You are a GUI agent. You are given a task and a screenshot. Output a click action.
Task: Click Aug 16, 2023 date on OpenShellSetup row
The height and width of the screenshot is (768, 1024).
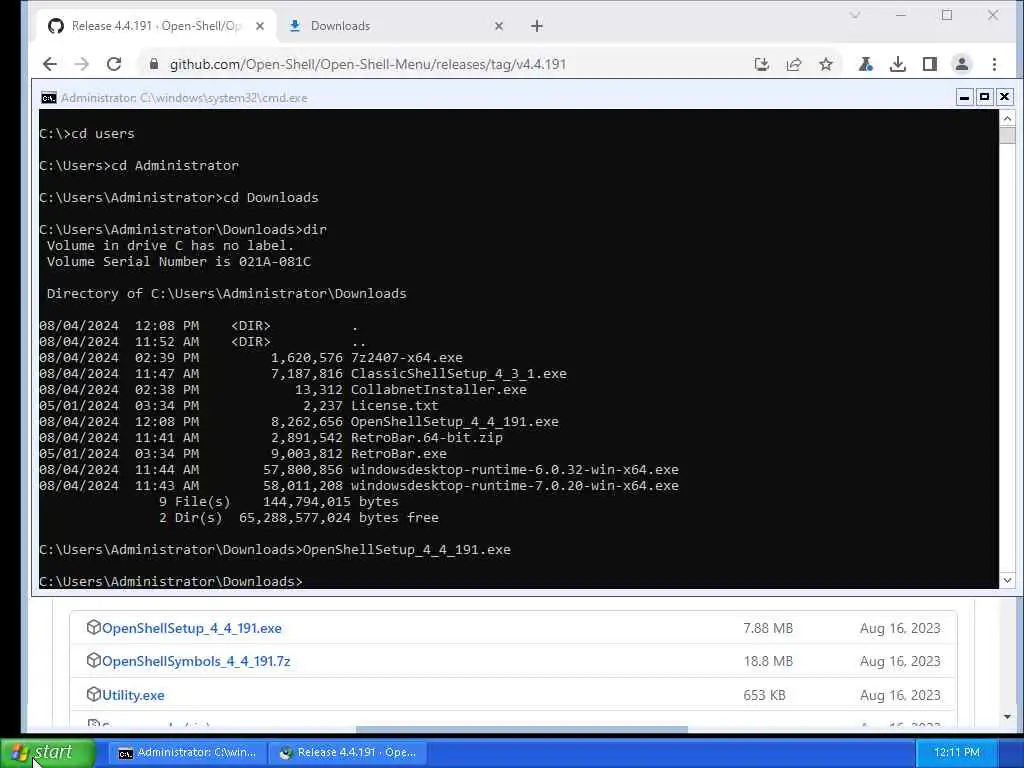pos(900,628)
